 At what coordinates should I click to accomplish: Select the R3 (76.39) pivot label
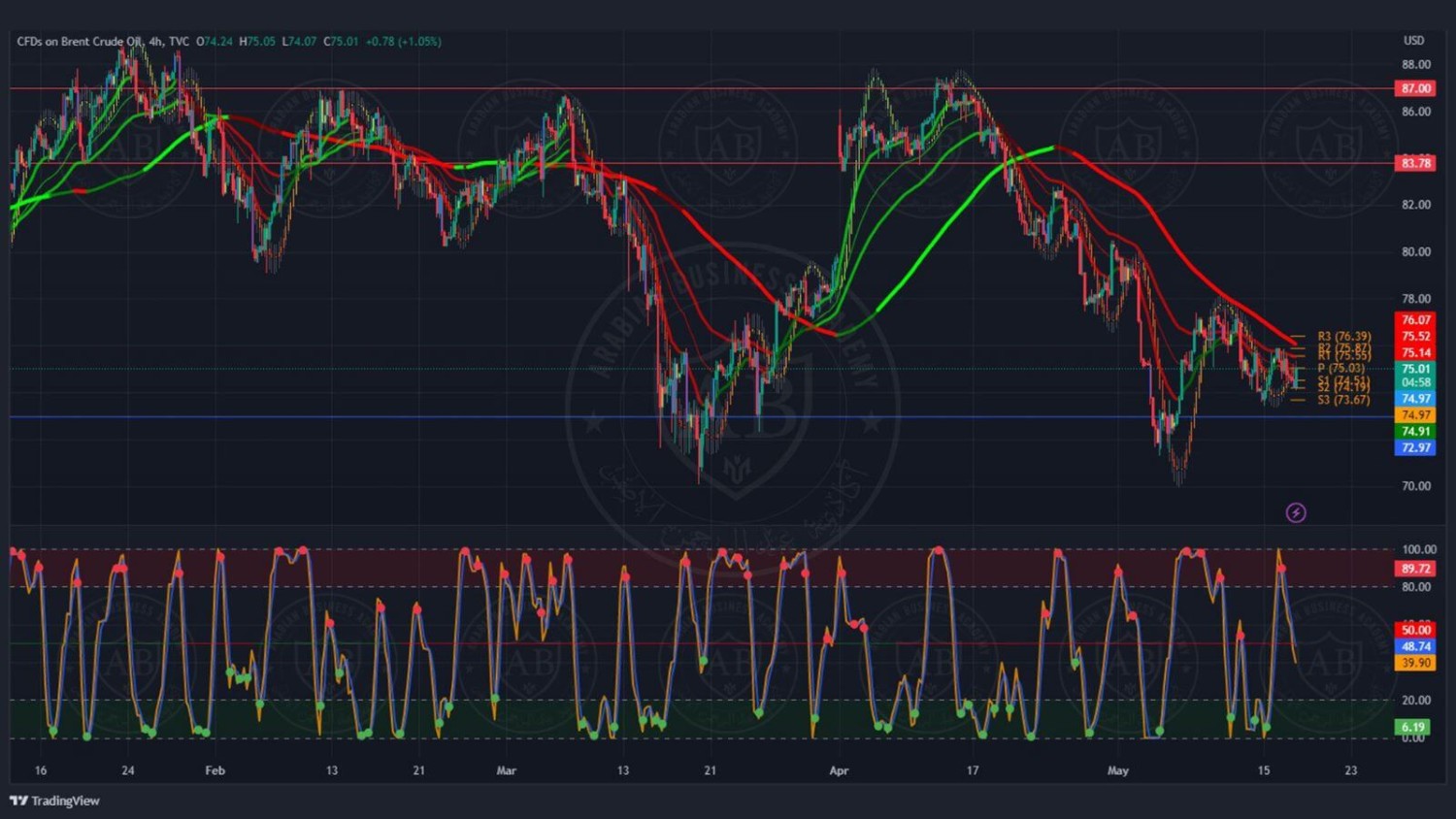(1343, 337)
